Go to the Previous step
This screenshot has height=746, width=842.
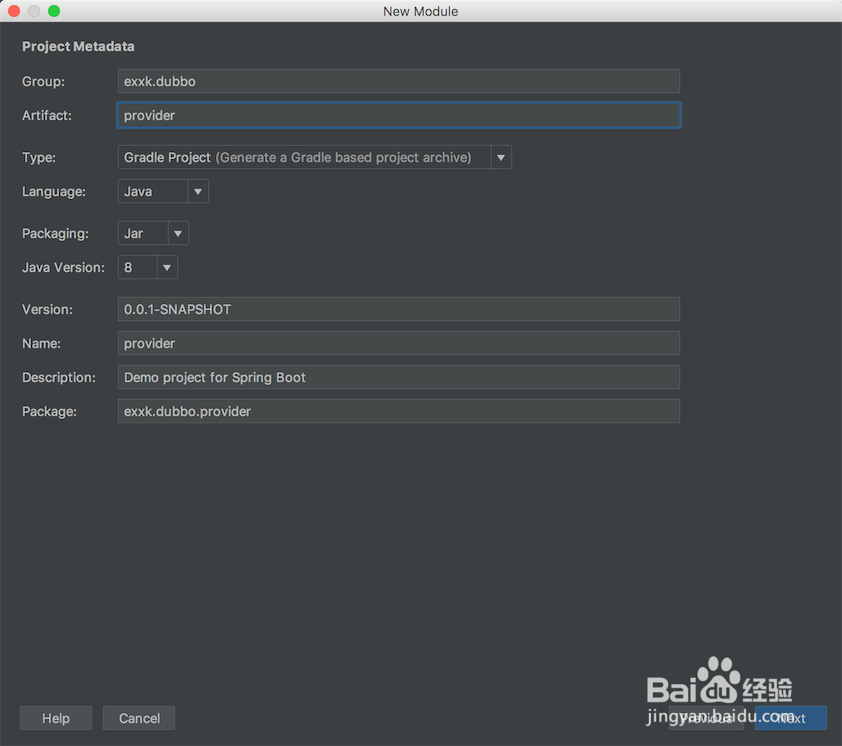click(706, 718)
